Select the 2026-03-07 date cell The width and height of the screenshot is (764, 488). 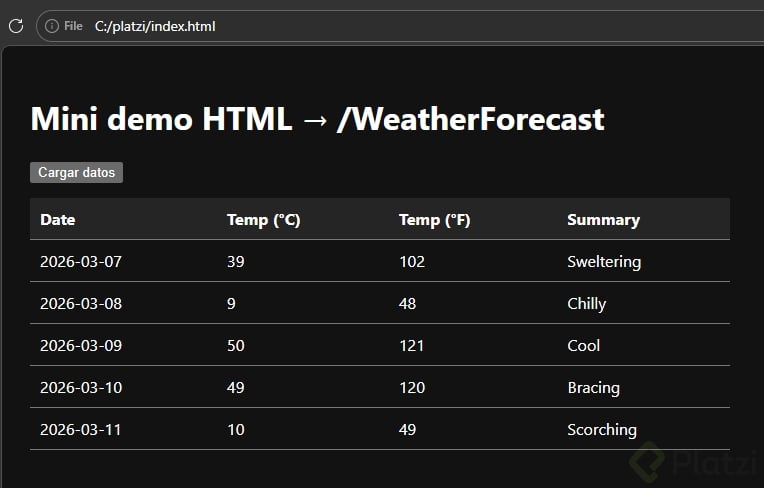(81, 262)
